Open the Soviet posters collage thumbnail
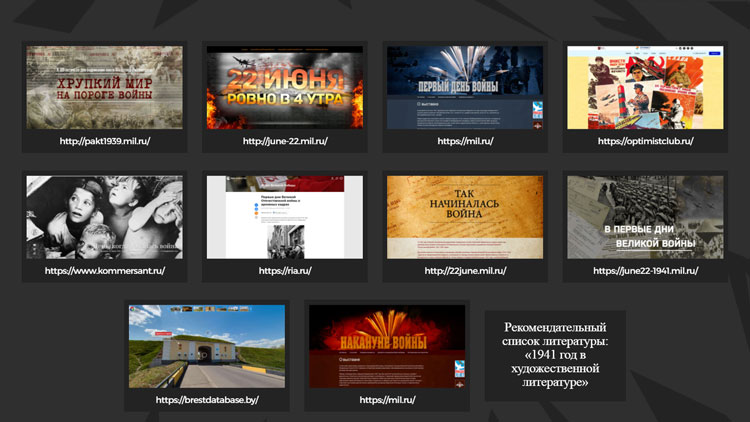750x422 pixels. (x=645, y=87)
